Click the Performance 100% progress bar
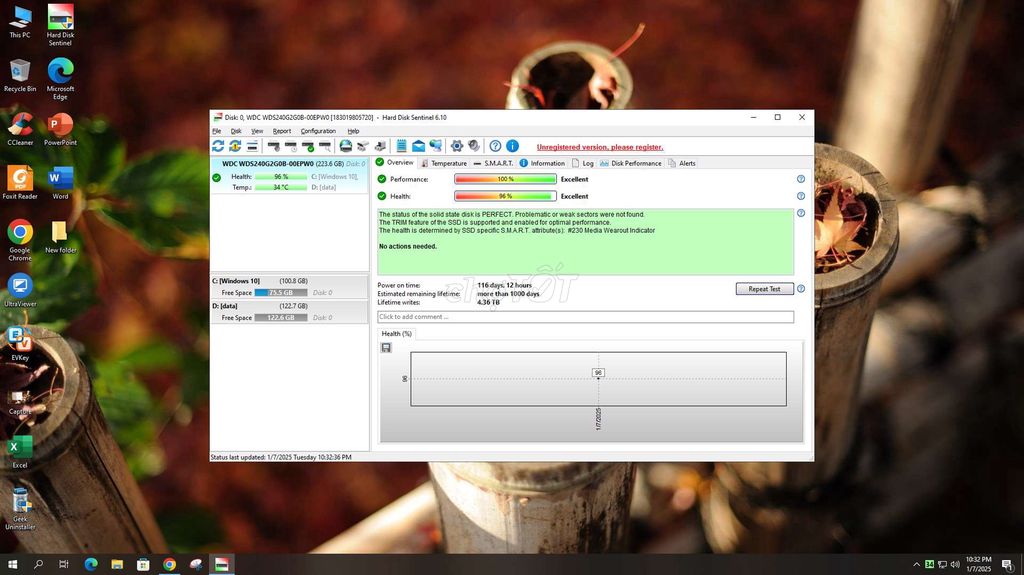This screenshot has height=575, width=1024. point(505,179)
